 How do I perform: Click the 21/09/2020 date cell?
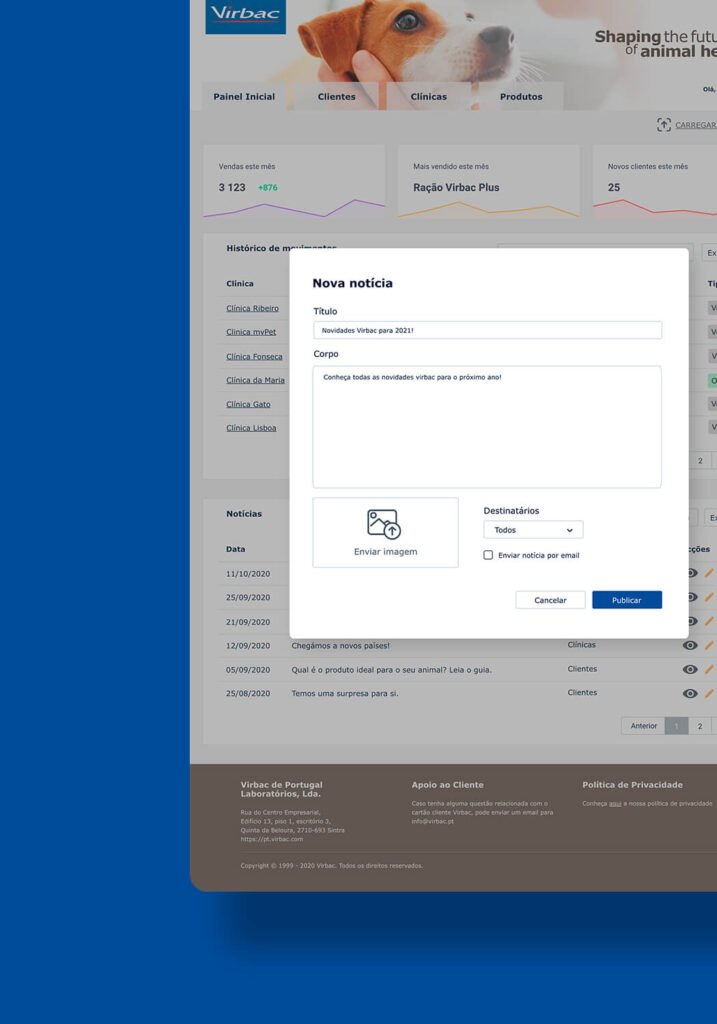coord(248,622)
